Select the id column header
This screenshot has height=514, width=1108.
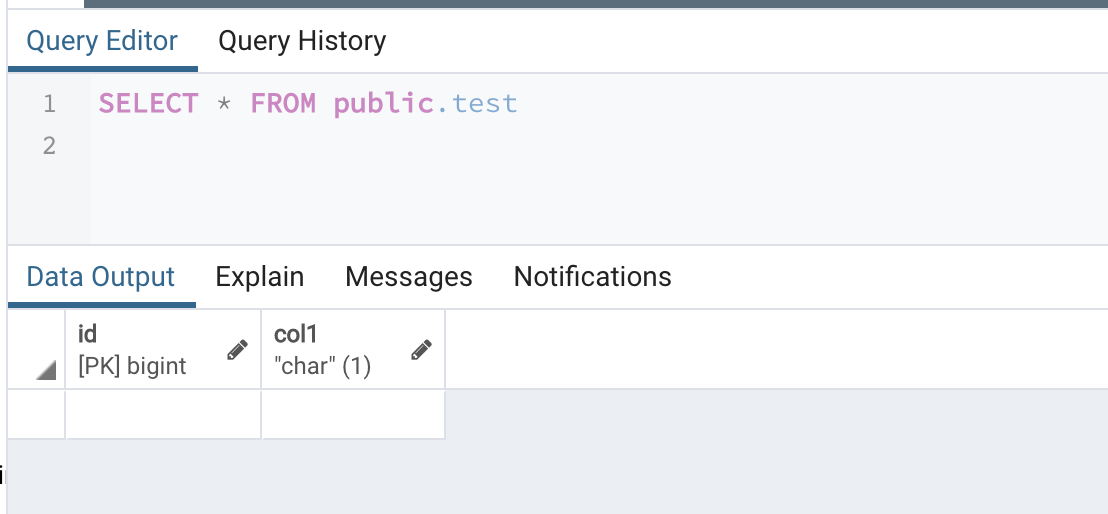(x=140, y=349)
